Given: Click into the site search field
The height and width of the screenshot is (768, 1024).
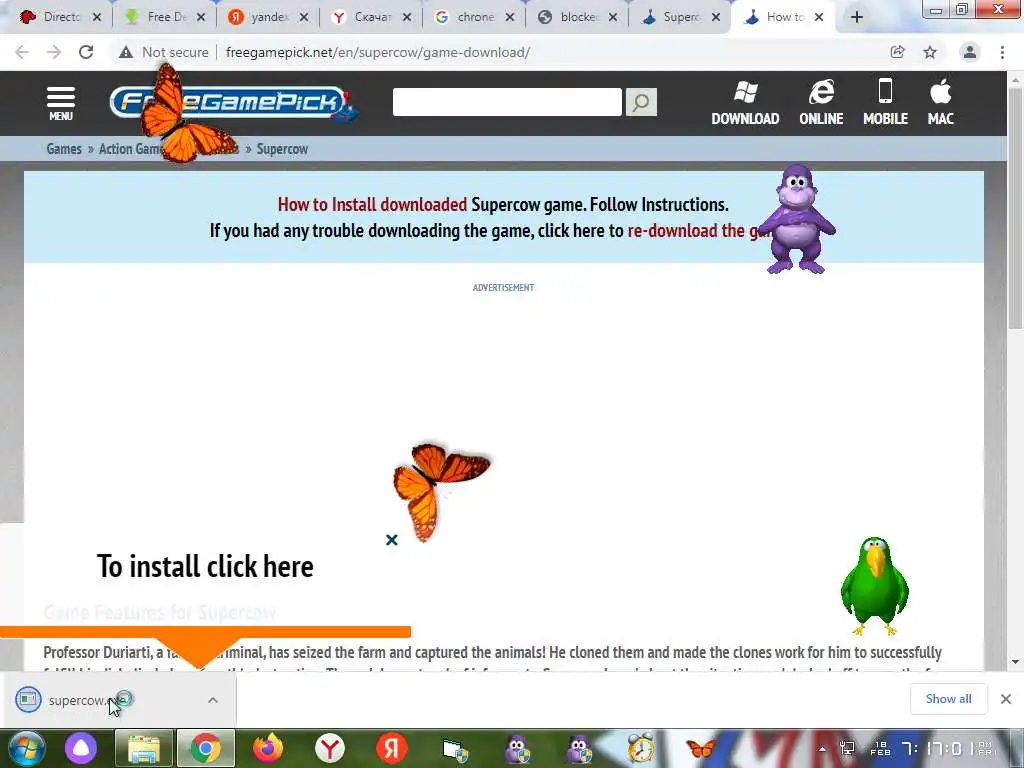Looking at the screenshot, I should tap(507, 102).
